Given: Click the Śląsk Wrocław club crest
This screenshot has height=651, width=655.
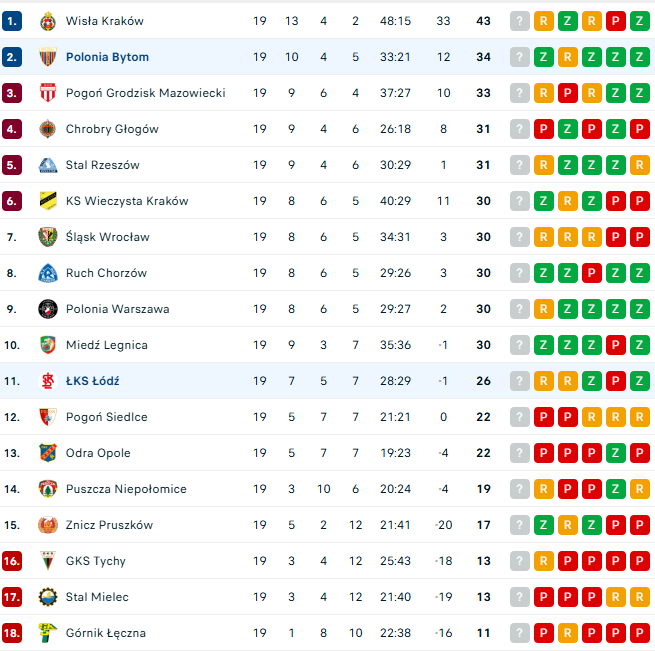Looking at the screenshot, I should (47, 237).
